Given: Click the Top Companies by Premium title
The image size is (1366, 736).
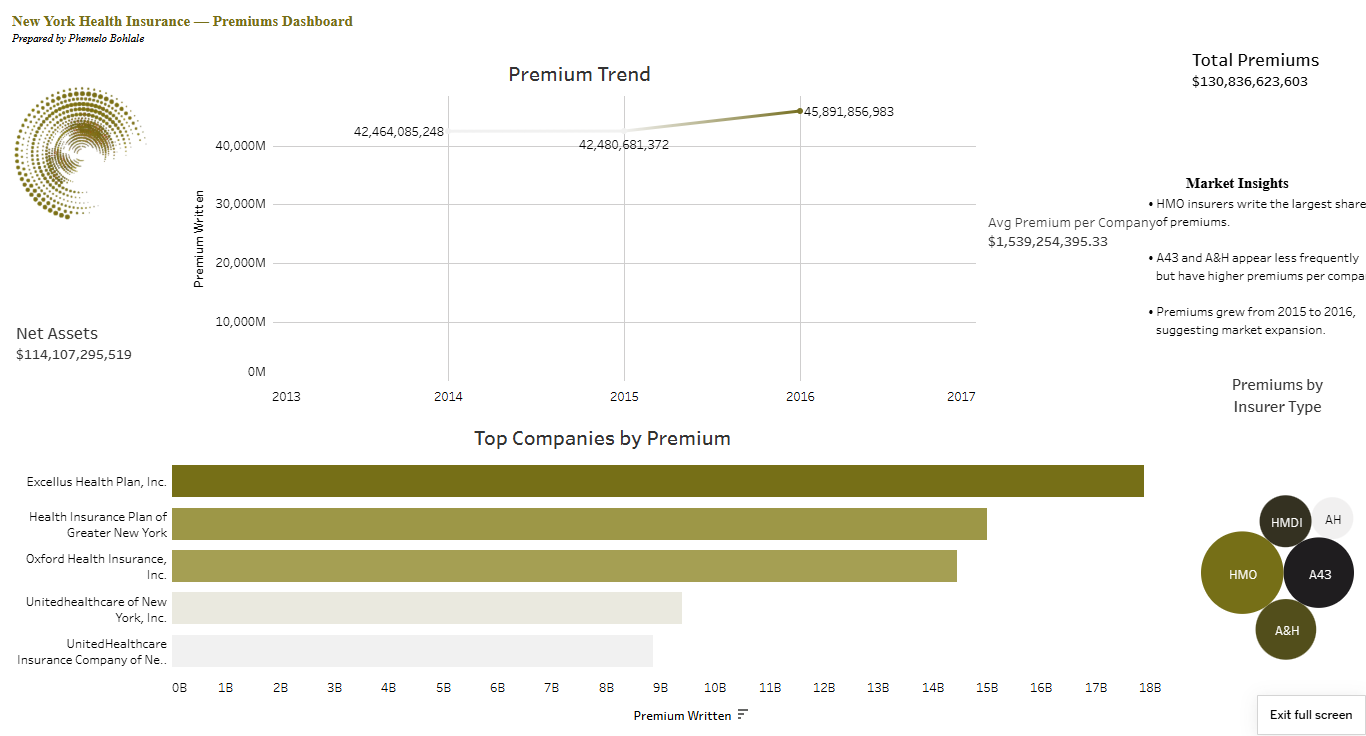Looking at the screenshot, I should [602, 438].
